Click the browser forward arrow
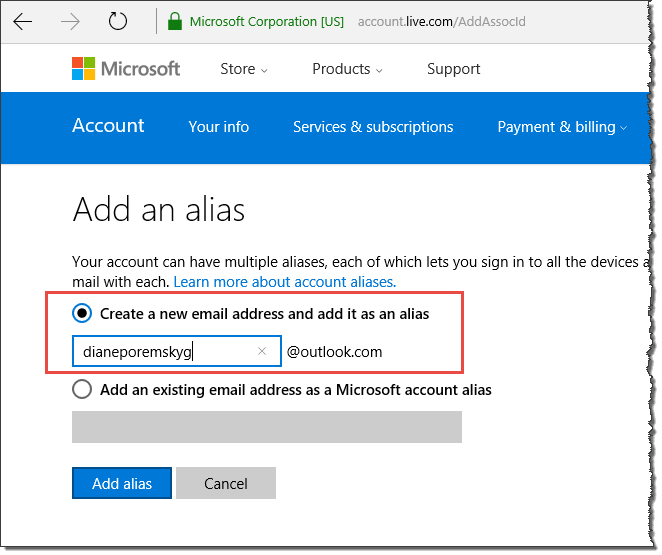 pyautogui.click(x=70, y=21)
